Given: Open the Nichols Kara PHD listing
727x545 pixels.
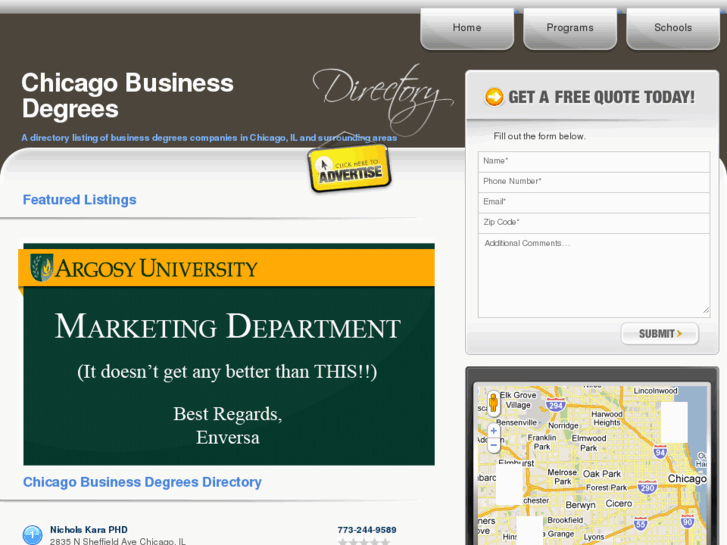Looking at the screenshot, I should 89,530.
